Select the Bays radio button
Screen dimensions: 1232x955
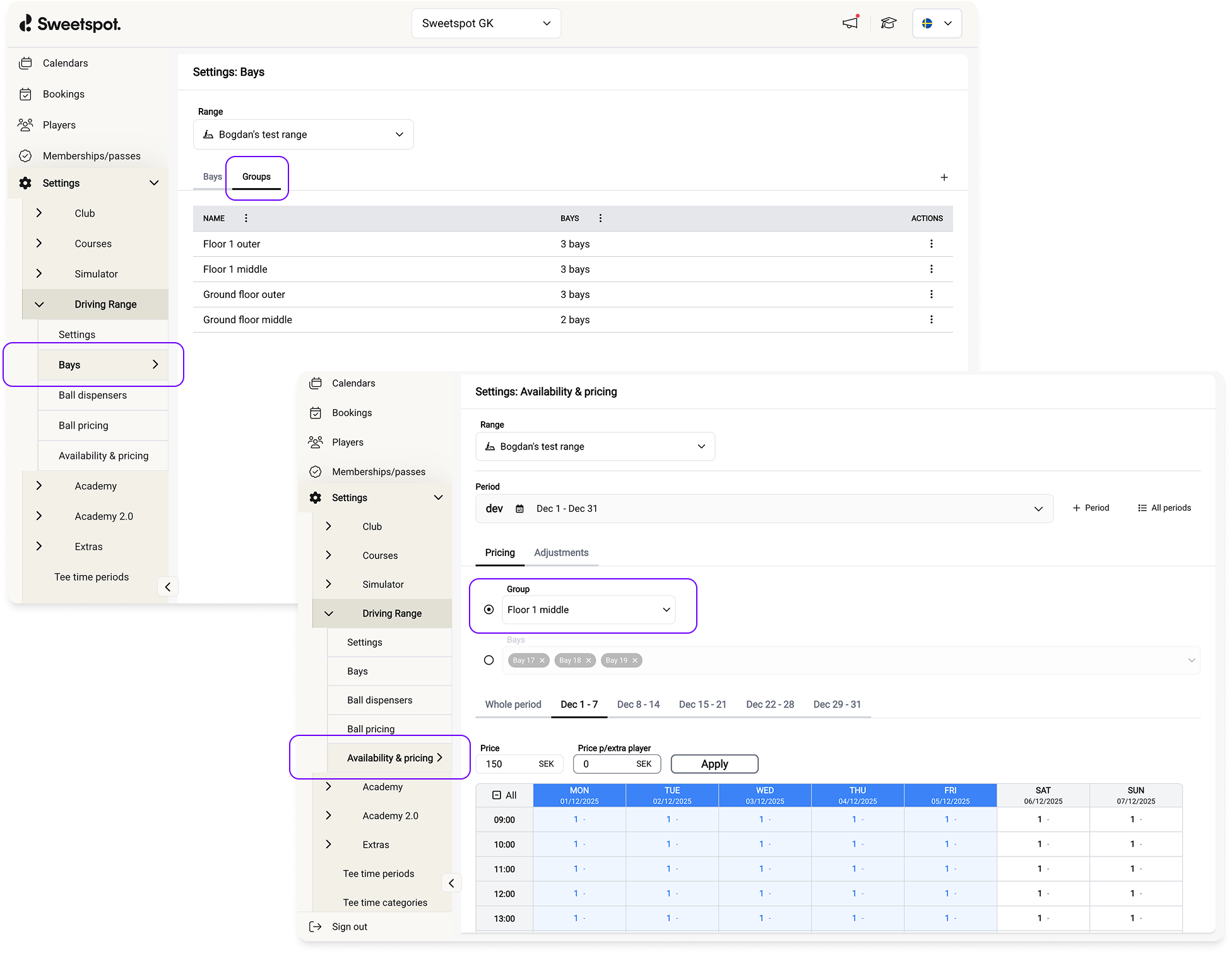click(x=489, y=660)
